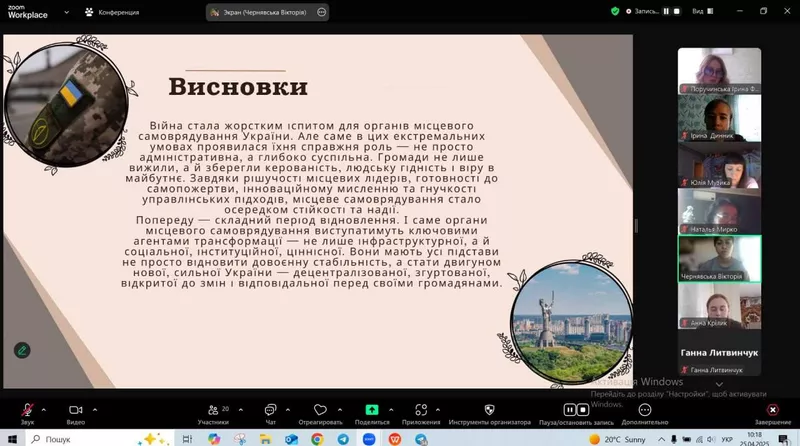Expand the arrow beside Приложения
800x446 pixels.
click(438, 410)
